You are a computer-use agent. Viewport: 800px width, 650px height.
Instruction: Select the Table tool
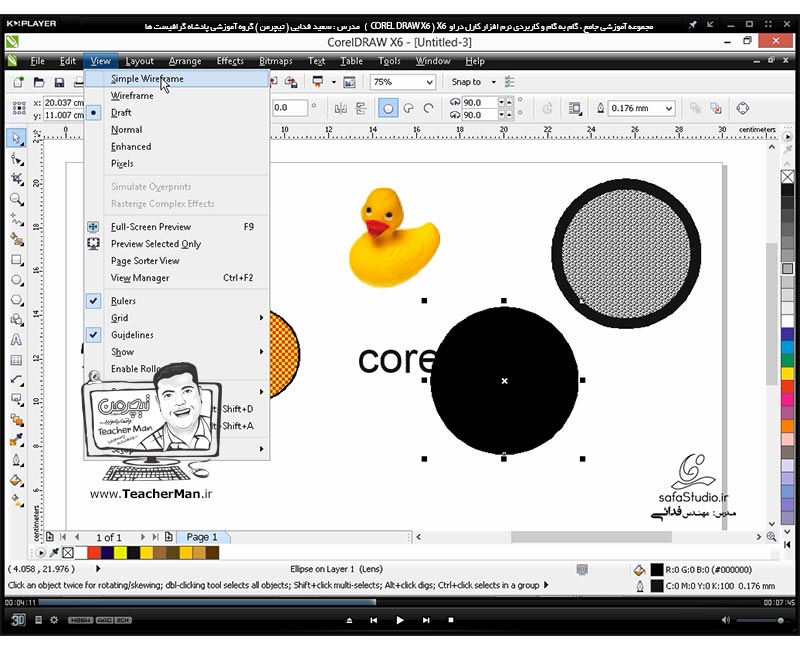pyautogui.click(x=16, y=360)
